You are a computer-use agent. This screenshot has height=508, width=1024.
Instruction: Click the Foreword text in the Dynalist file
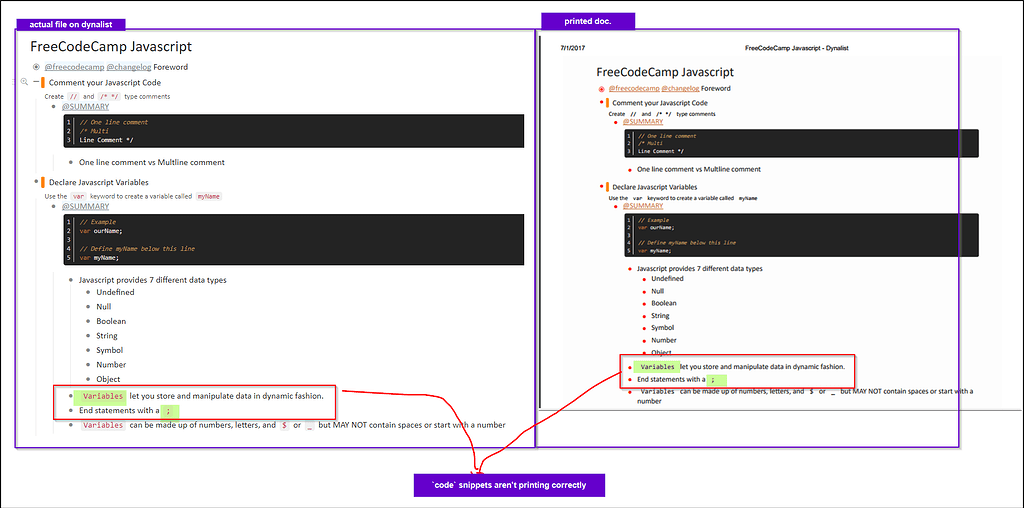(x=170, y=67)
